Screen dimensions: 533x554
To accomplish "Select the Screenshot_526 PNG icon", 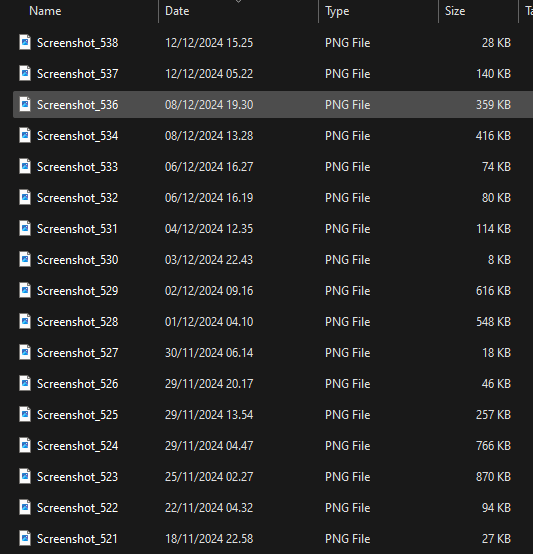I will (x=25, y=383).
